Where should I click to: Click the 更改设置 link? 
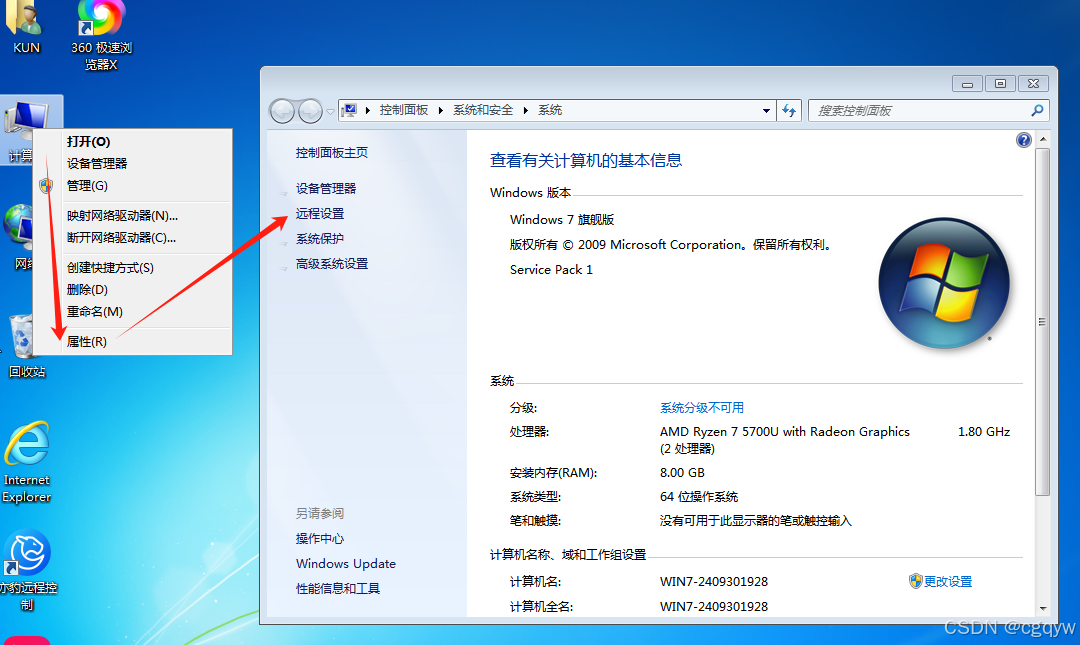coord(948,581)
